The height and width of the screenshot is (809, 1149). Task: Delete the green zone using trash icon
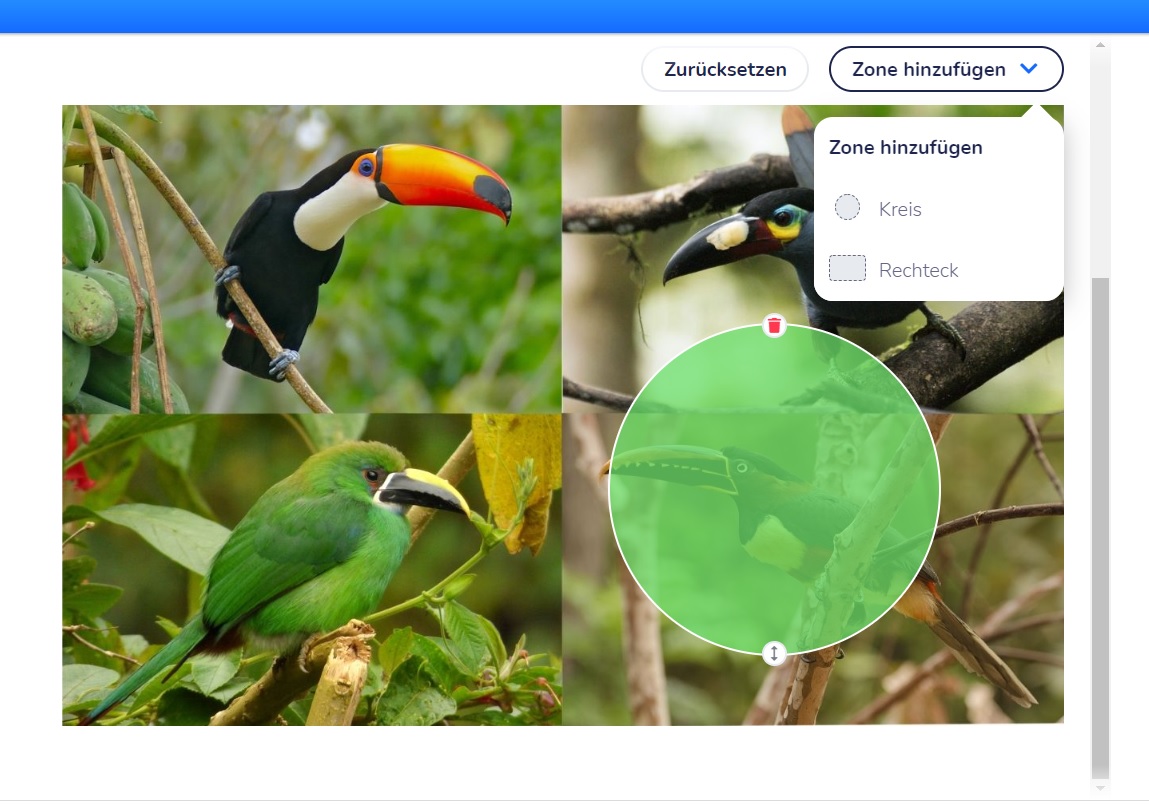coord(774,326)
